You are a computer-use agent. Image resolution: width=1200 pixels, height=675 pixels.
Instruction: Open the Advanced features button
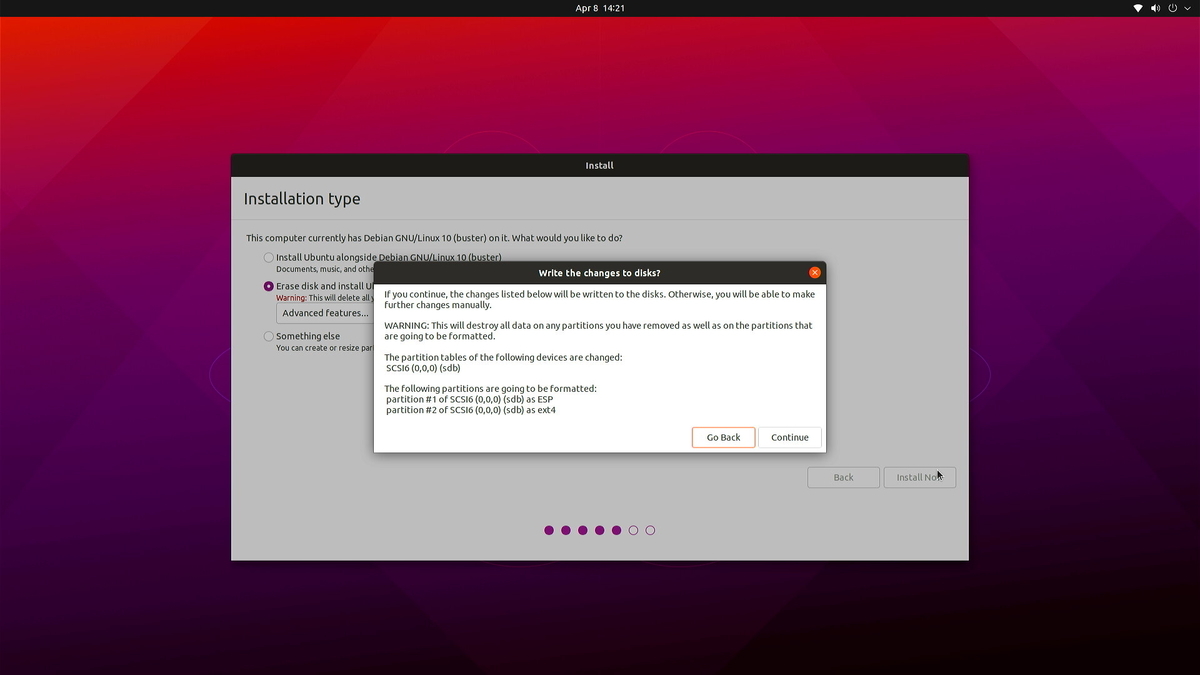(x=325, y=313)
